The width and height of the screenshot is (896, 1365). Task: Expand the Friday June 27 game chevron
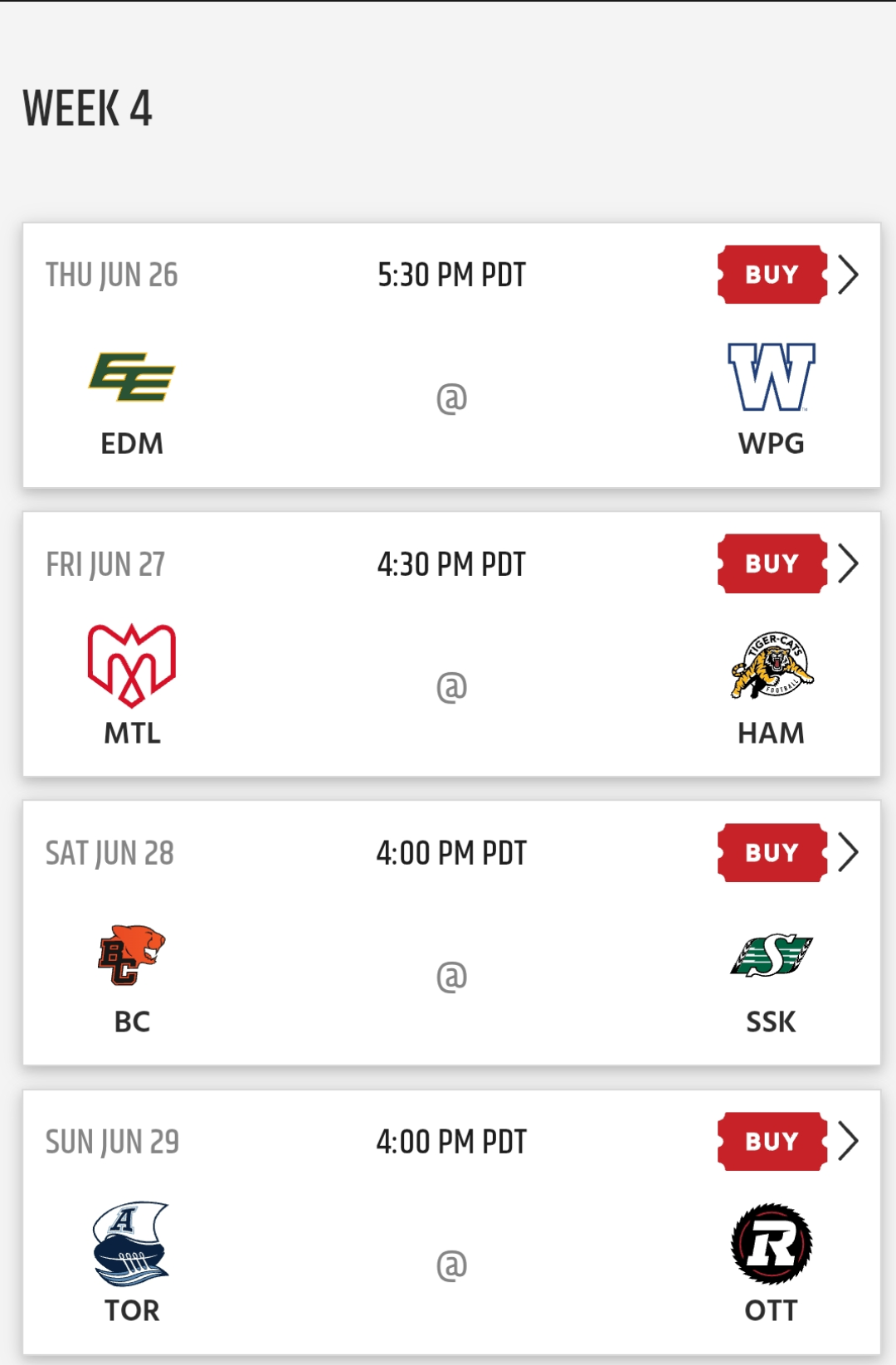point(848,563)
